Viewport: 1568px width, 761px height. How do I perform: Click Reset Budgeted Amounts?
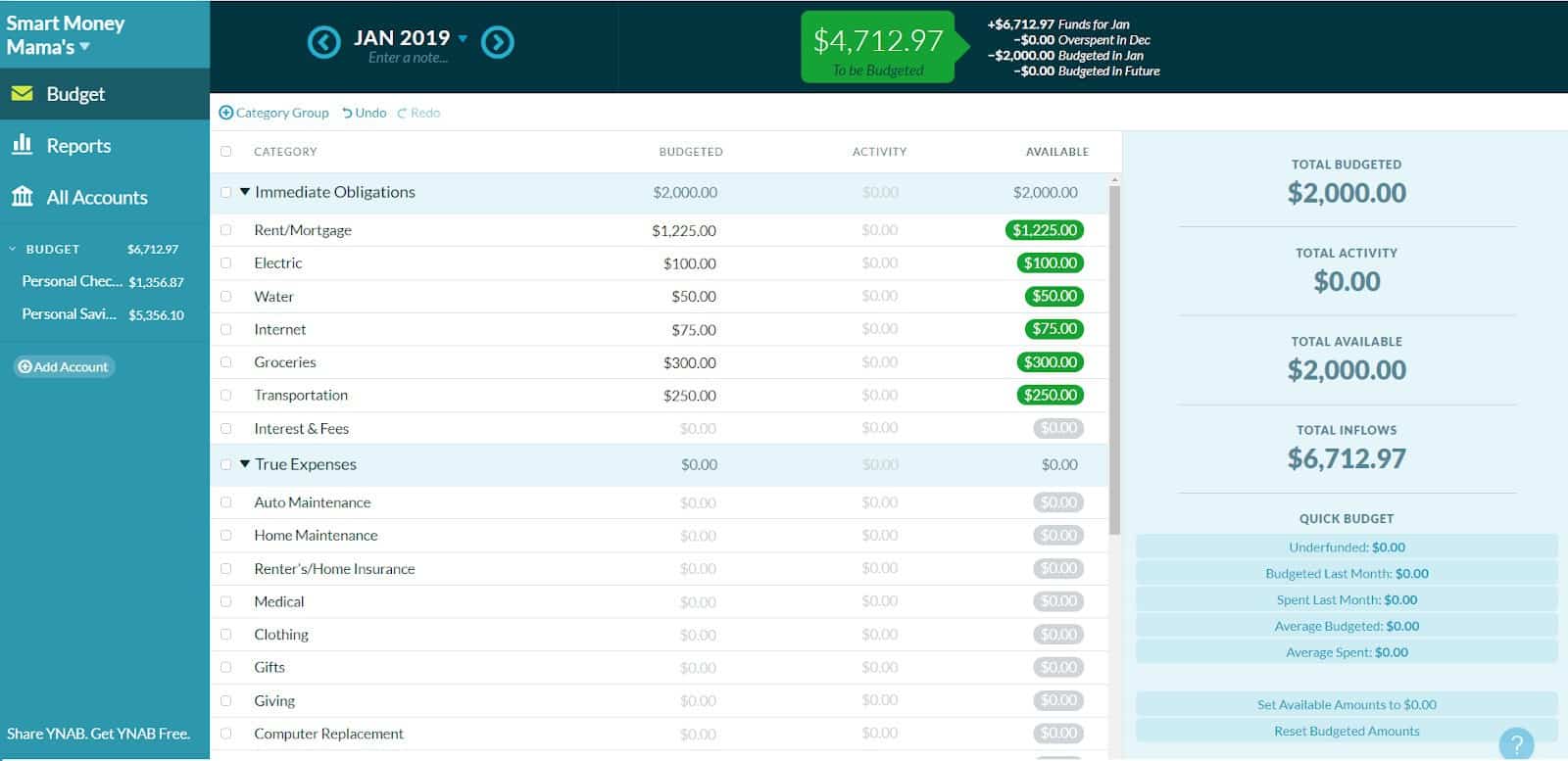click(1347, 732)
